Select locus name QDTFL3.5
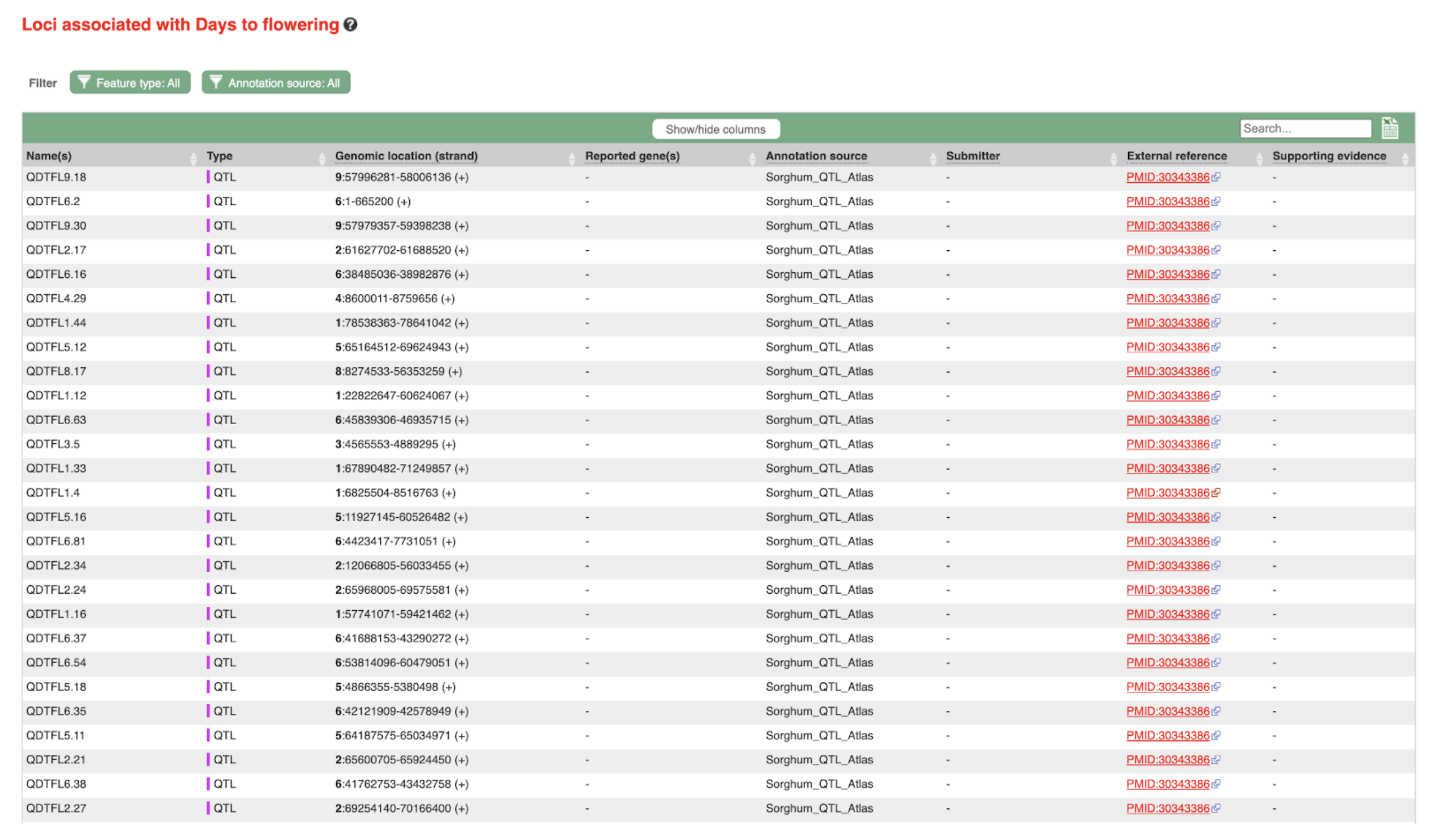1430x840 pixels. (x=53, y=444)
